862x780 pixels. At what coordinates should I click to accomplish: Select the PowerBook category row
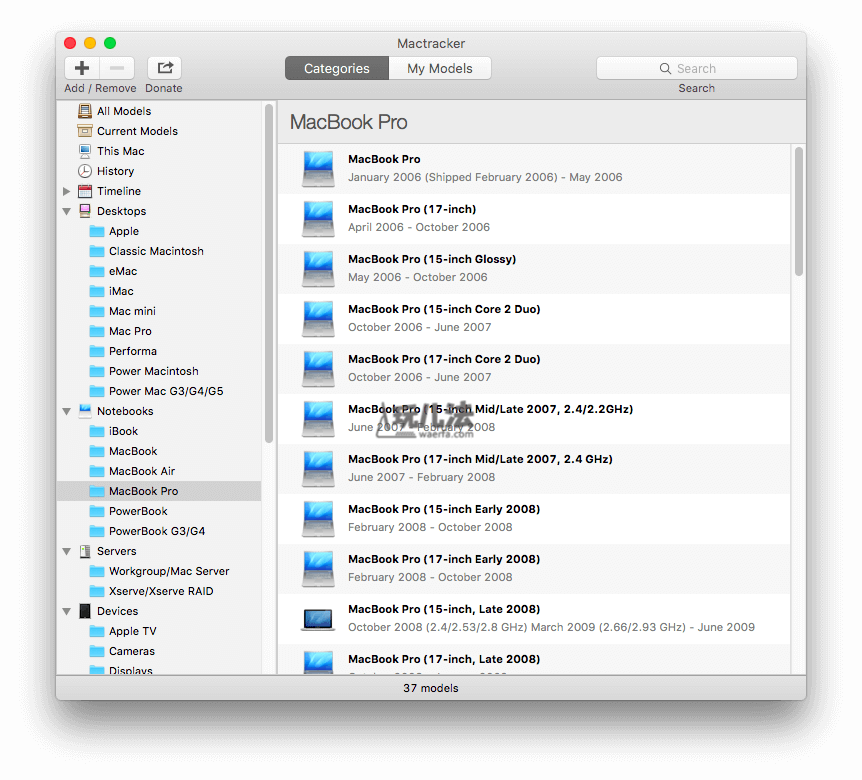point(159,511)
